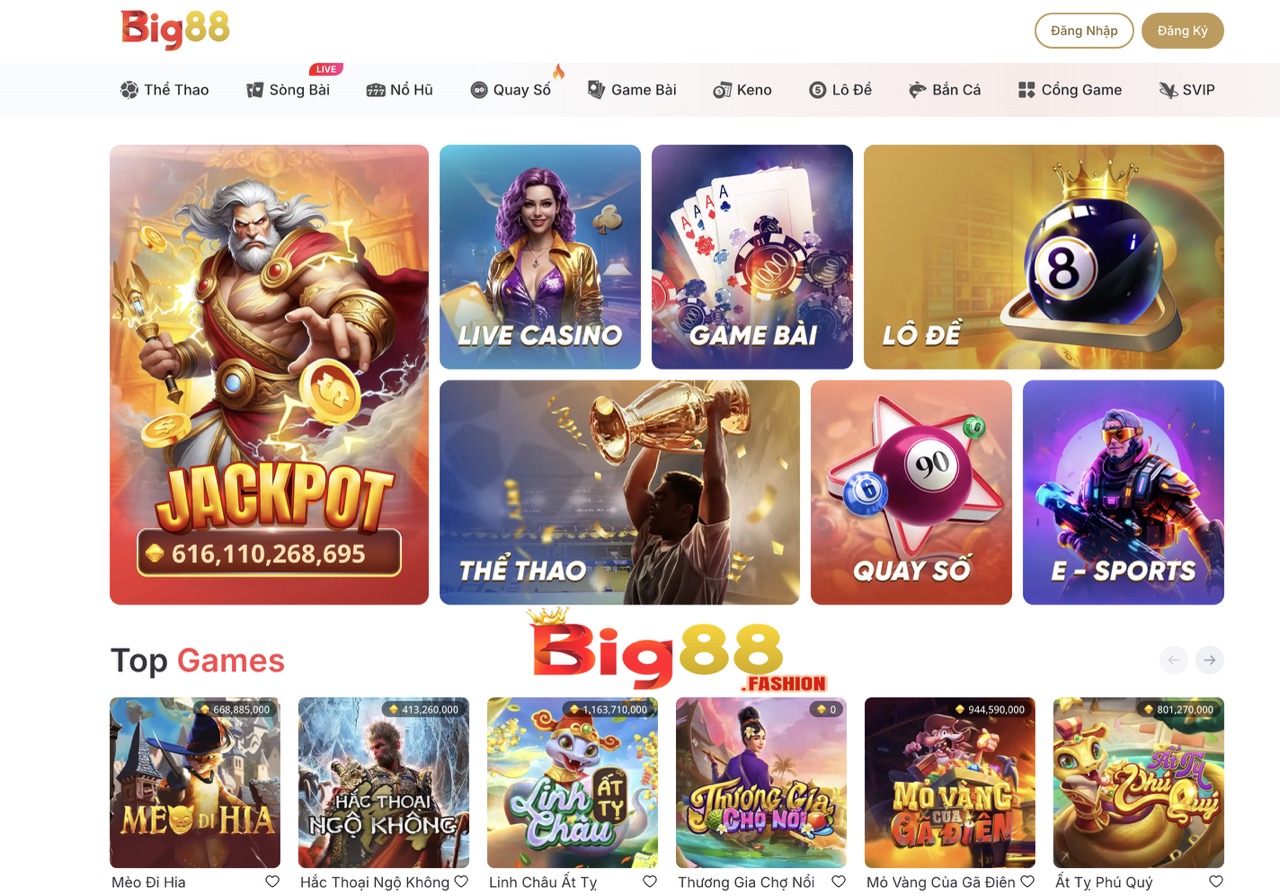Toggle heart on Linh Châu Ất Tỵ
Image resolution: width=1280 pixels, height=896 pixels.
click(x=650, y=882)
